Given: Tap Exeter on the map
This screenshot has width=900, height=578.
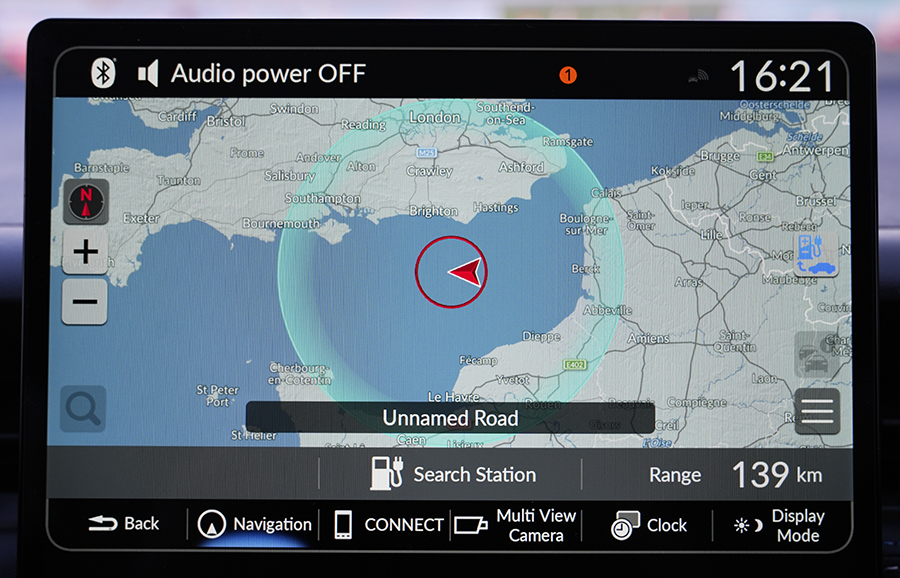Looking at the screenshot, I should 141,218.
